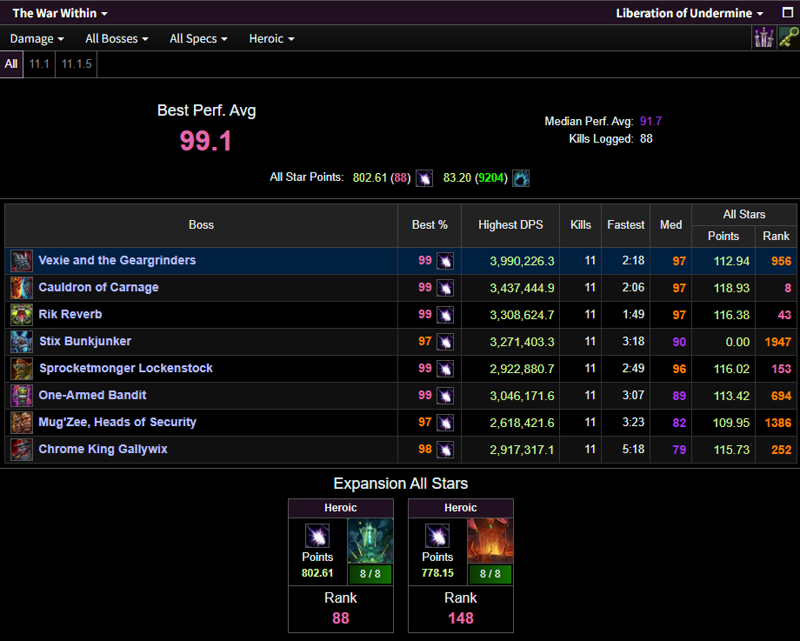This screenshot has width=800, height=641.
Task: Click Rik Reverb boss icon
Action: click(x=21, y=315)
